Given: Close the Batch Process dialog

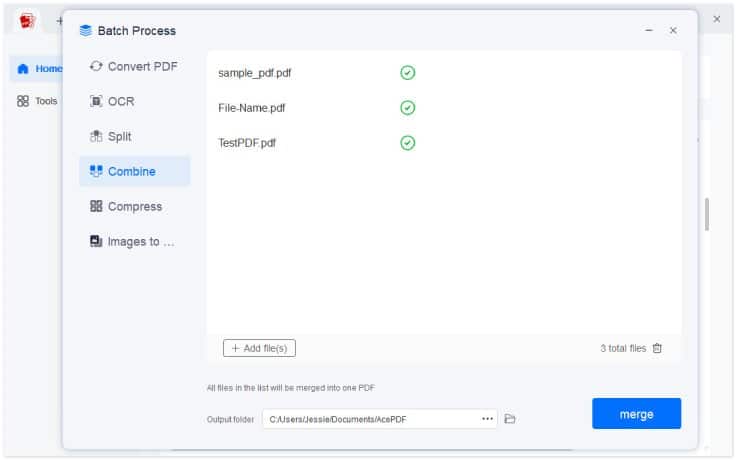Looking at the screenshot, I should pyautogui.click(x=673, y=31).
